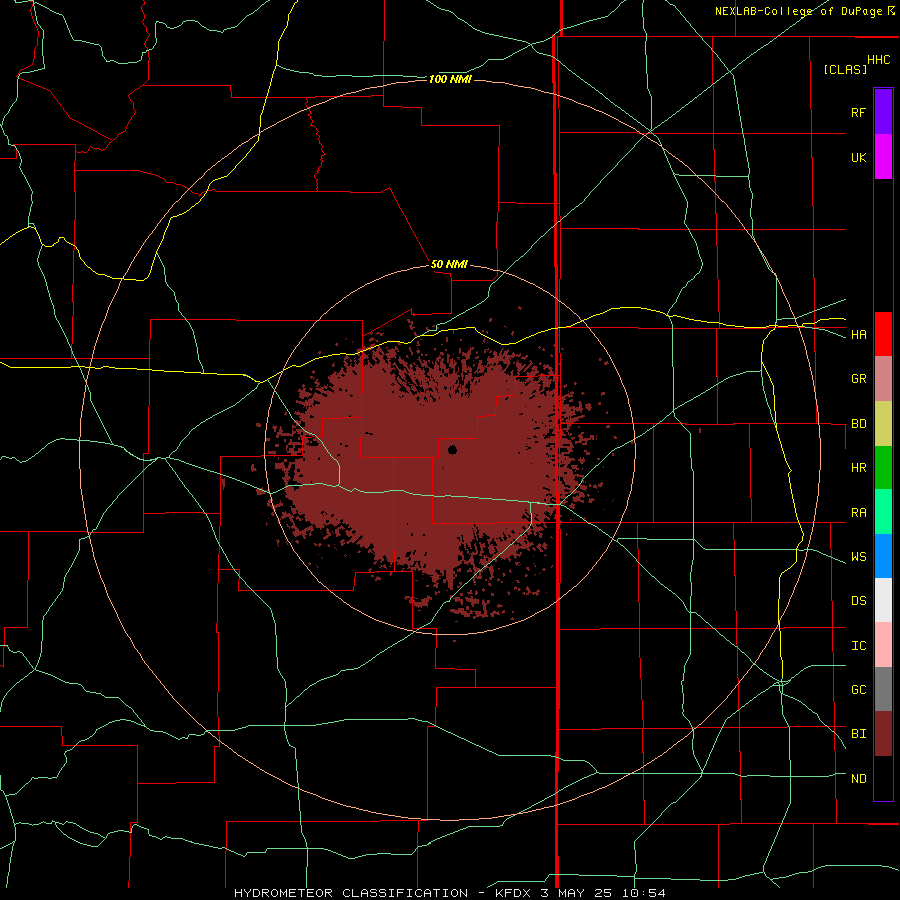Click the UK legend label
This screenshot has width=900, height=900.
858,157
